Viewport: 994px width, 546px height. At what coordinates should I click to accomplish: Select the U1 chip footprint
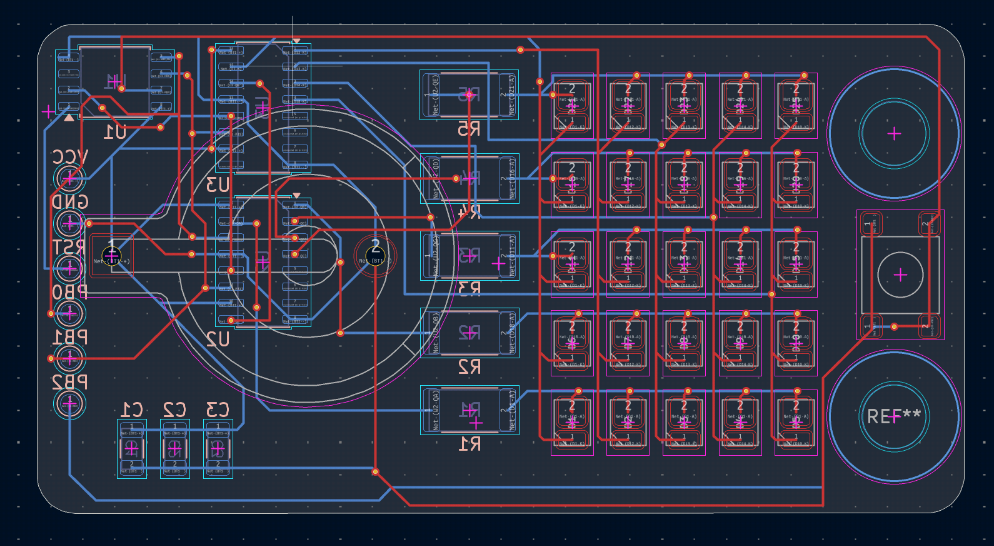pyautogui.click(x=116, y=81)
